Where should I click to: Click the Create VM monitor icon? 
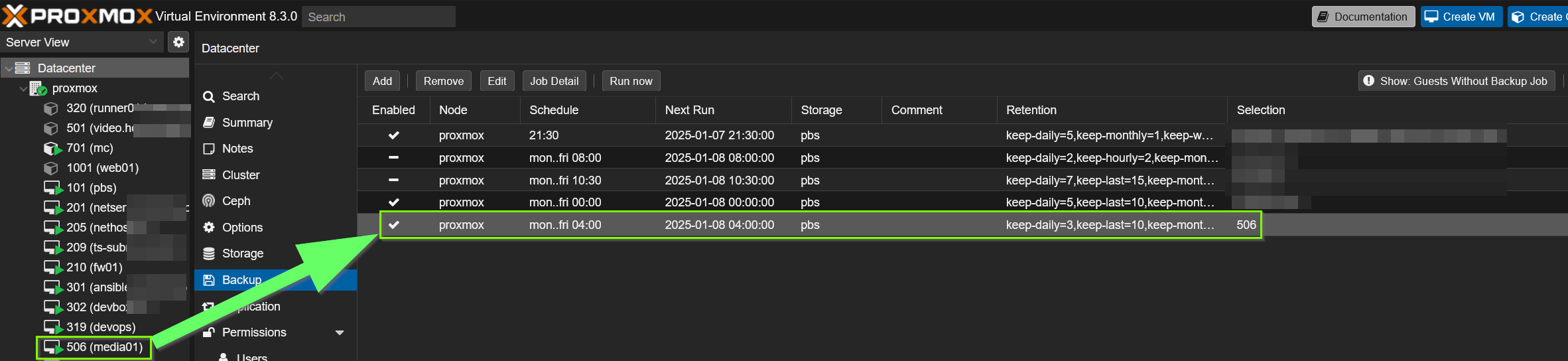(1431, 17)
